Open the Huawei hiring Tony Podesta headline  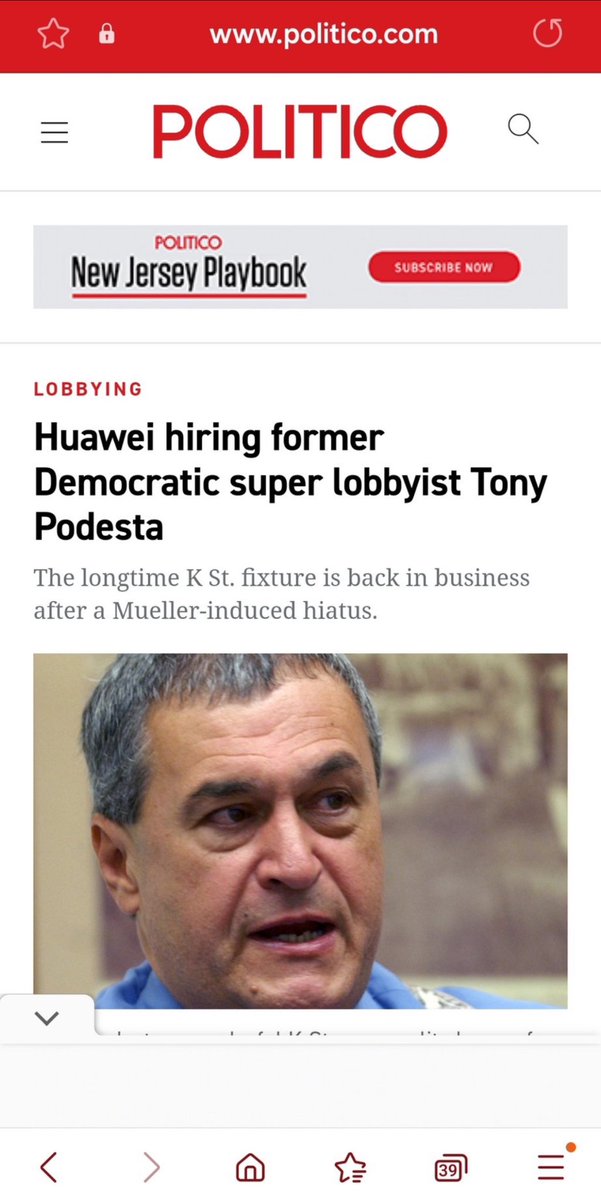(x=290, y=483)
